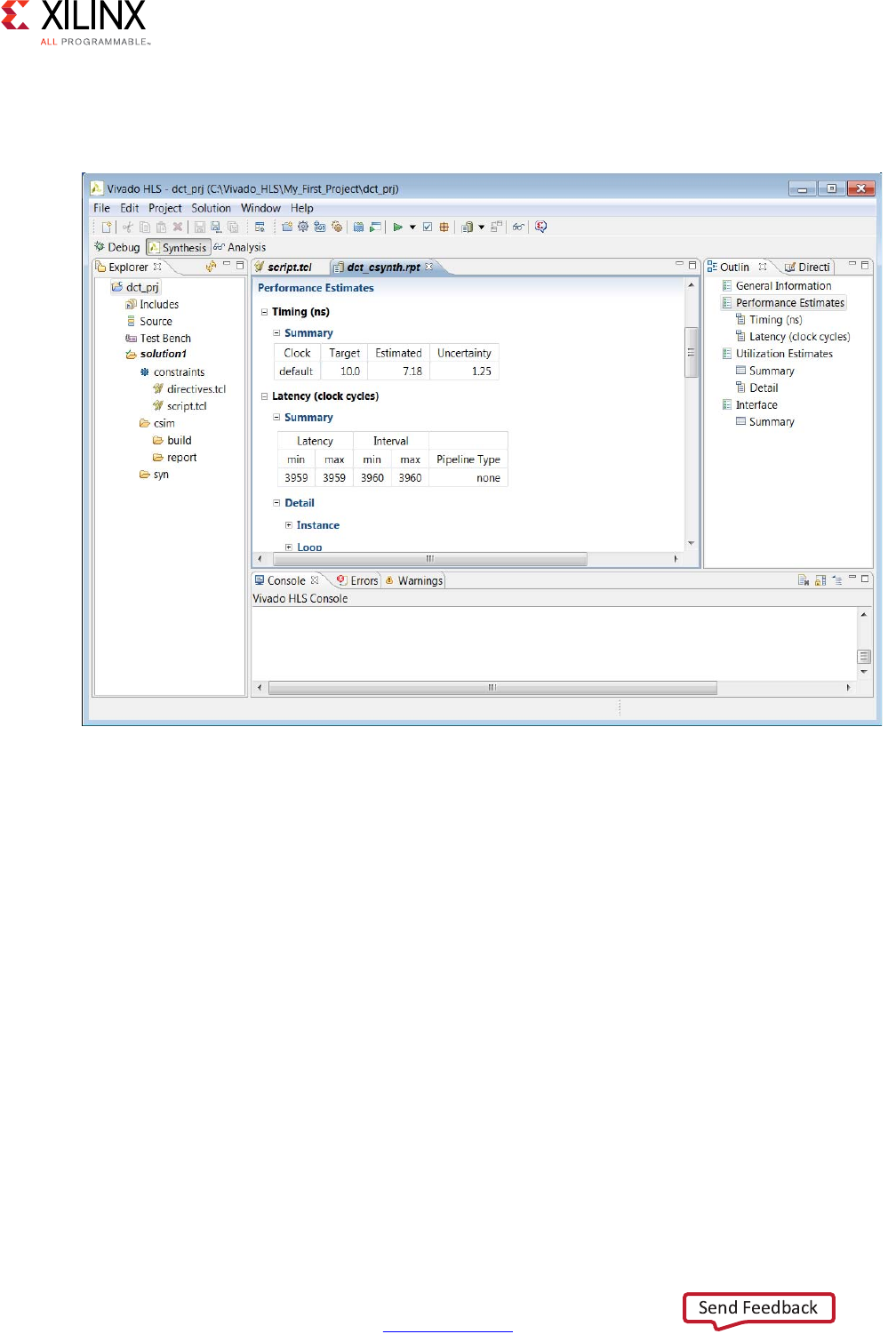Viewport: 896px width, 1342px height.
Task: Minimize the Explorer panel
Action: tap(227, 265)
